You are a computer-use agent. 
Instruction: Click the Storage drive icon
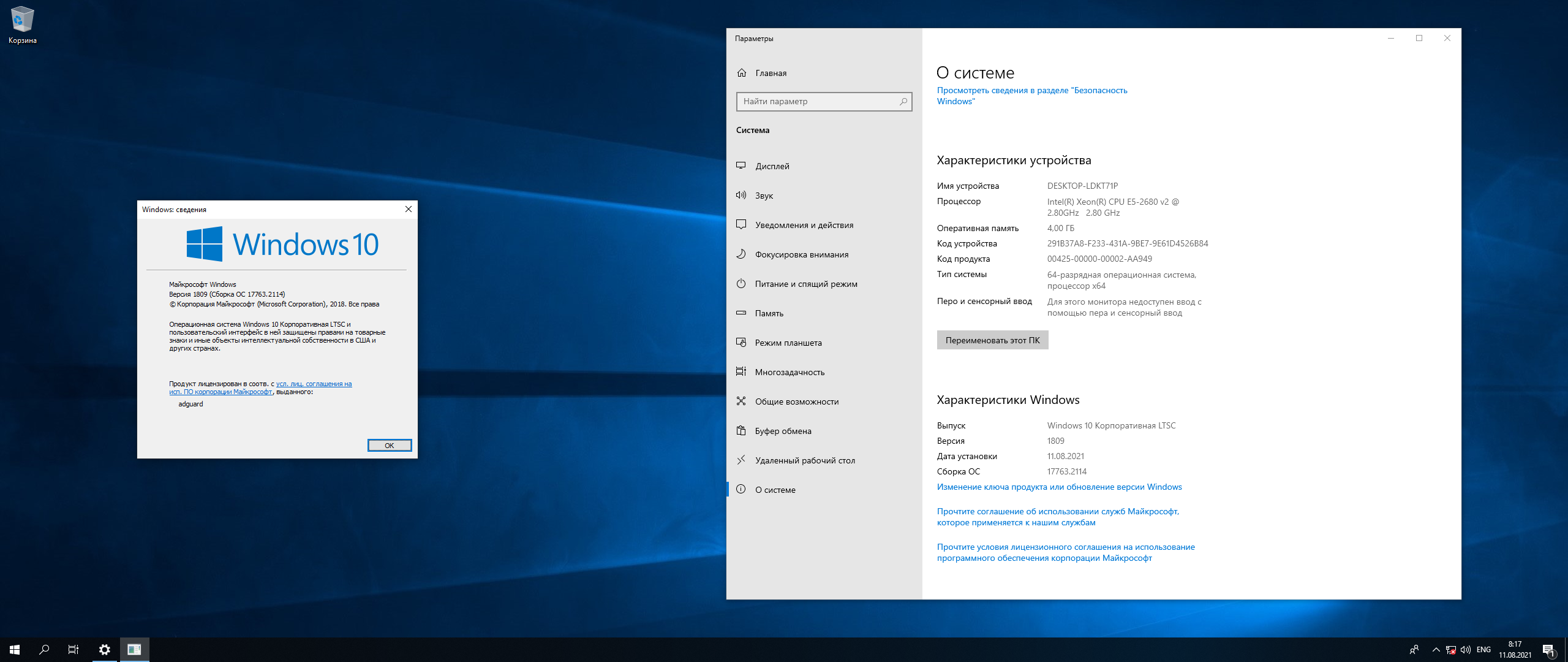tap(741, 313)
